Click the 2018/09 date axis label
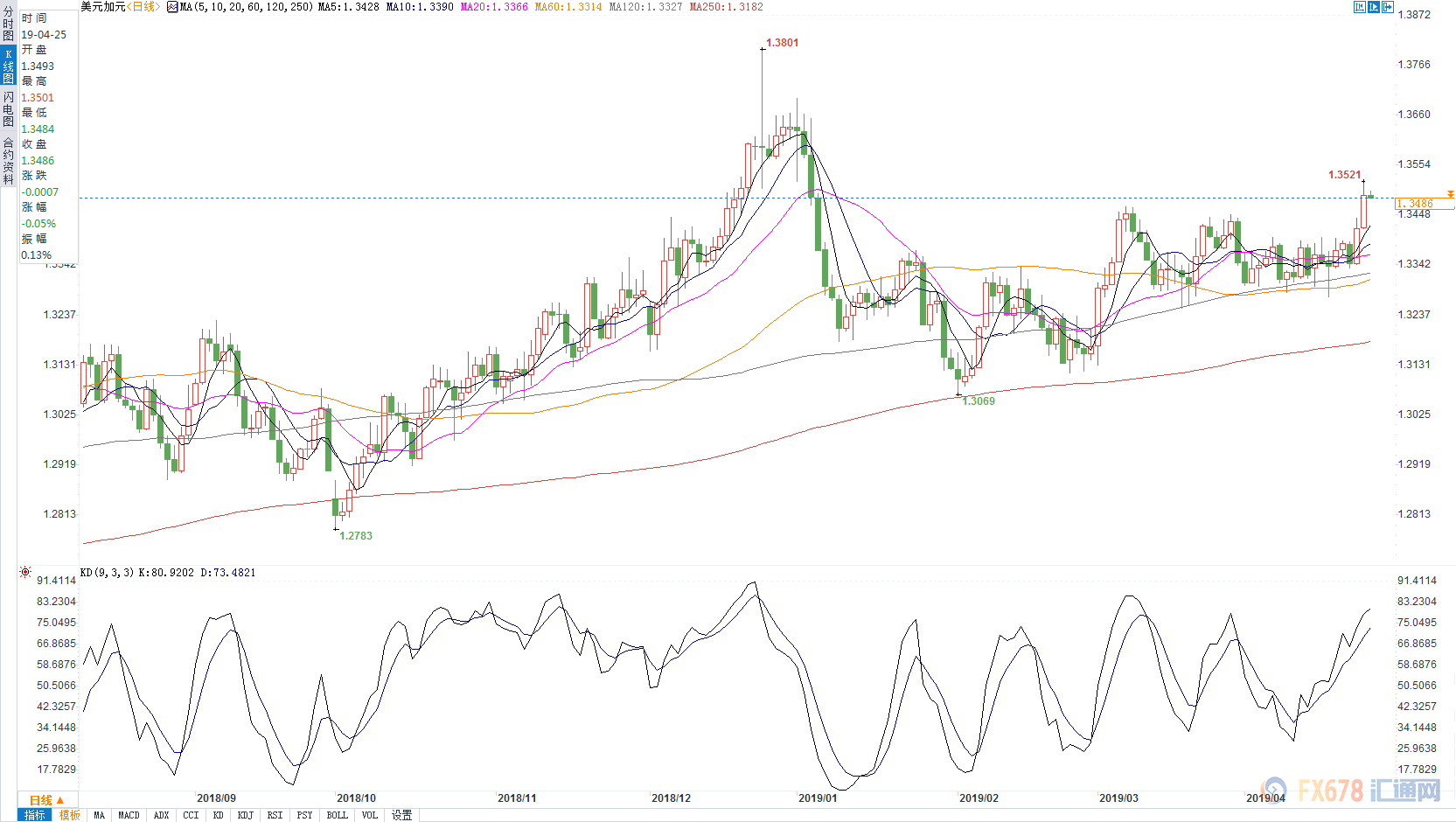 tap(216, 798)
